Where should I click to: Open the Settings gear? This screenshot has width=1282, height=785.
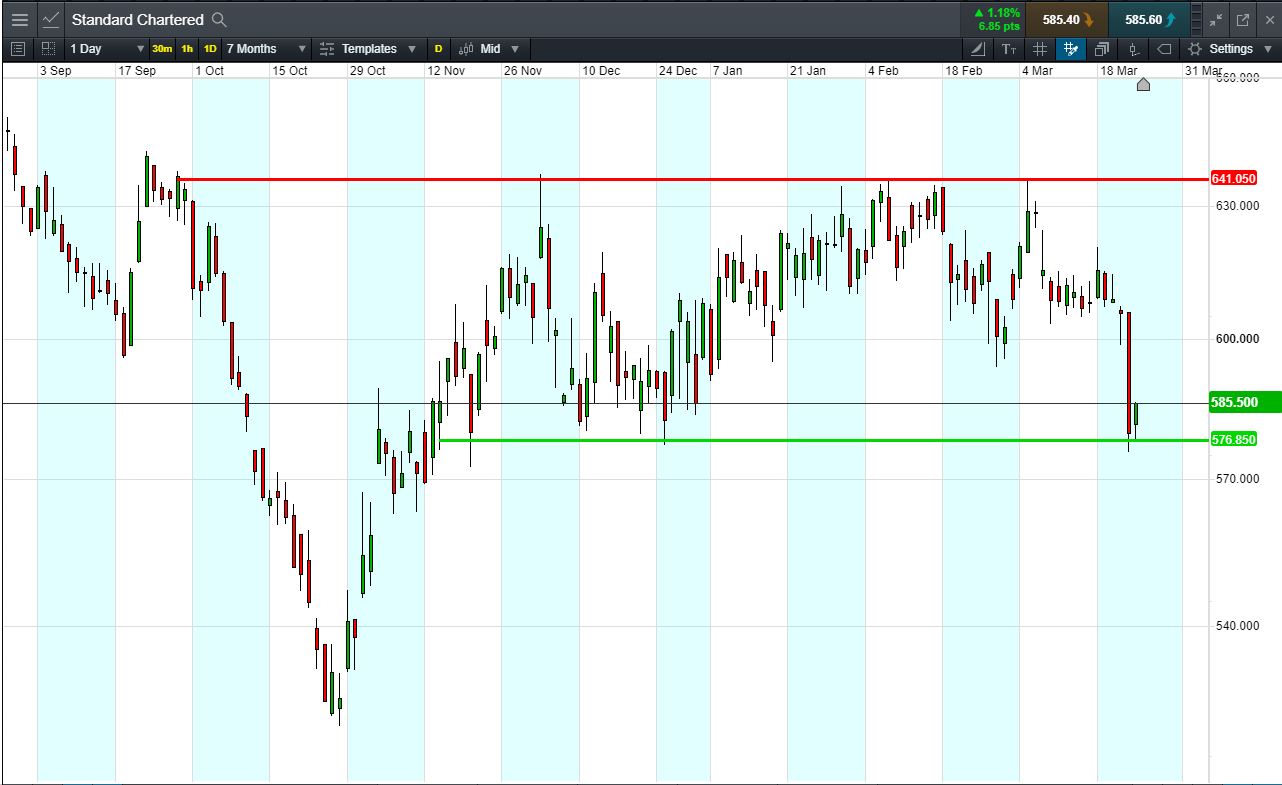[1194, 49]
